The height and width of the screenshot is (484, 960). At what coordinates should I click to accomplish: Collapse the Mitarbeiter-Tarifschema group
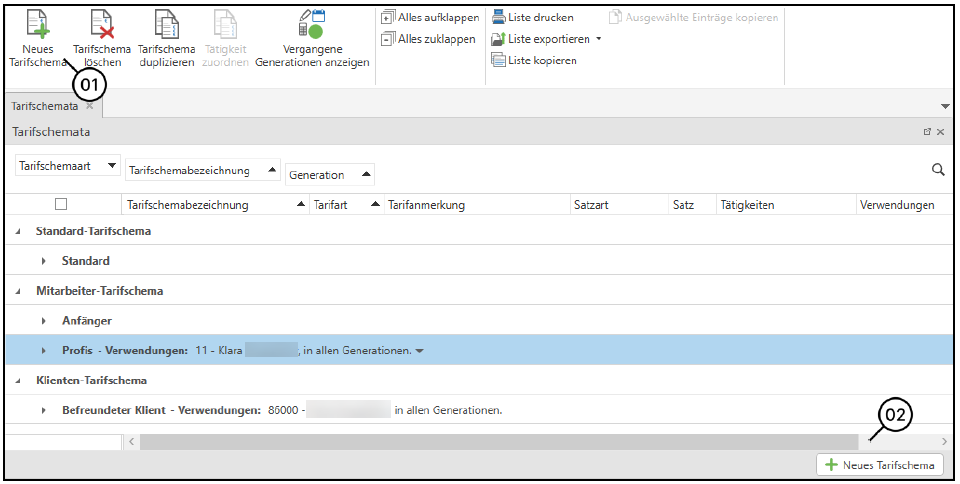click(x=17, y=291)
